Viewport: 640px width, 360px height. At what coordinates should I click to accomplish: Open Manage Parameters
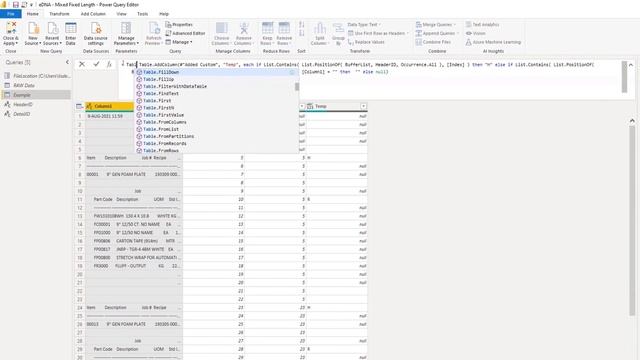click(126, 33)
